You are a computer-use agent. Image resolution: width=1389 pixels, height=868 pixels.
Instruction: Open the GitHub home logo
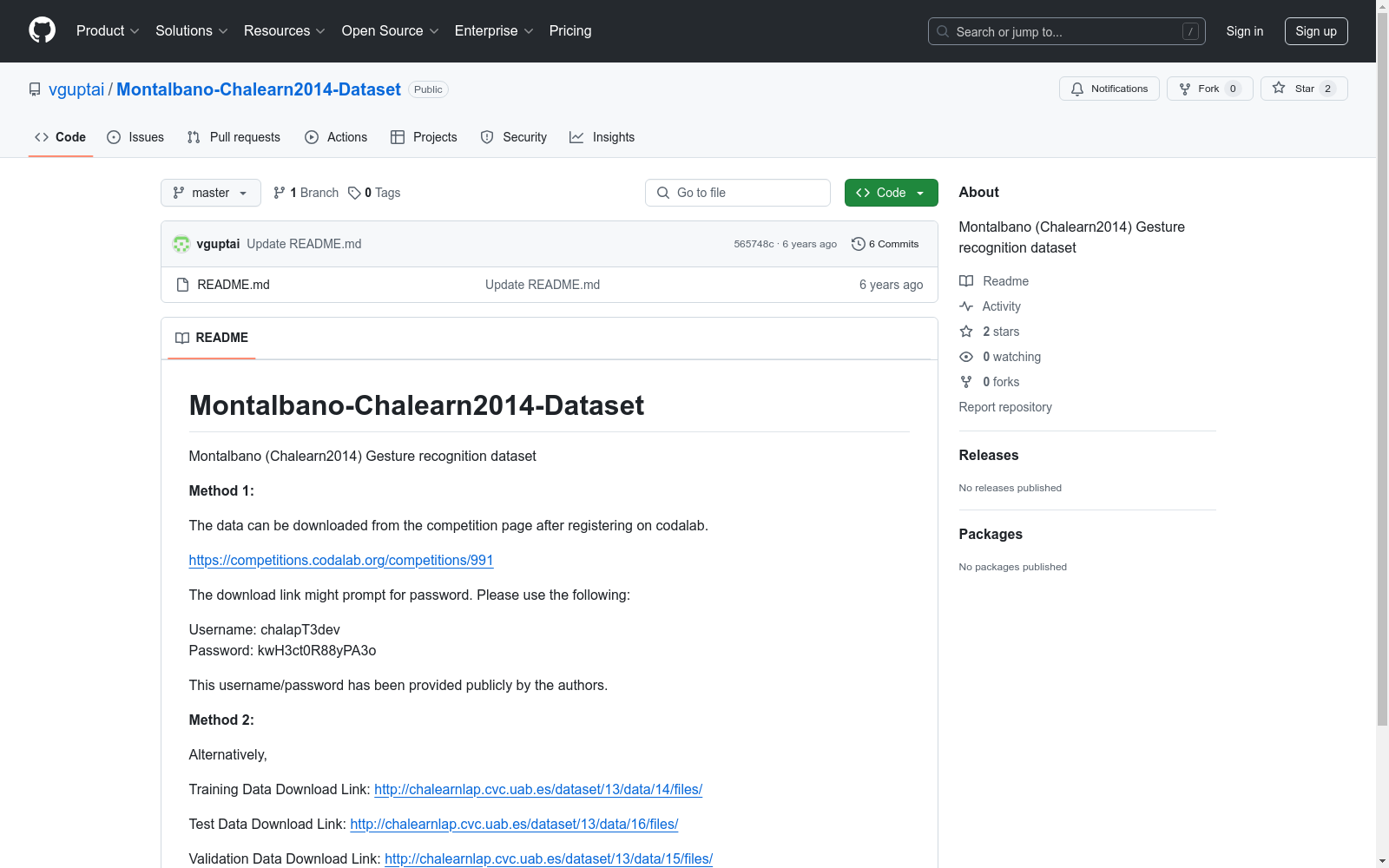pyautogui.click(x=42, y=30)
